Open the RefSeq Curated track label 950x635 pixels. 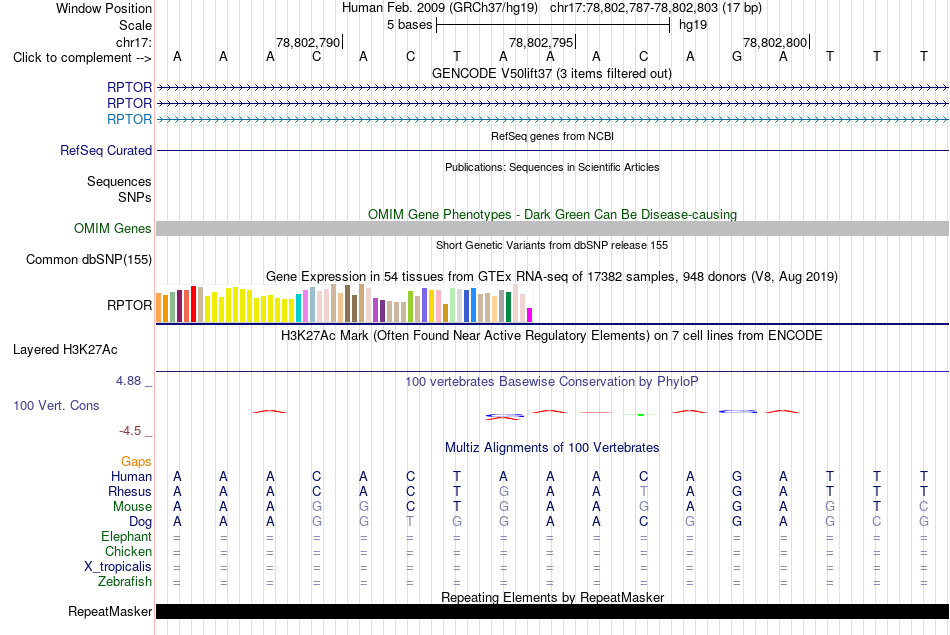(x=106, y=150)
